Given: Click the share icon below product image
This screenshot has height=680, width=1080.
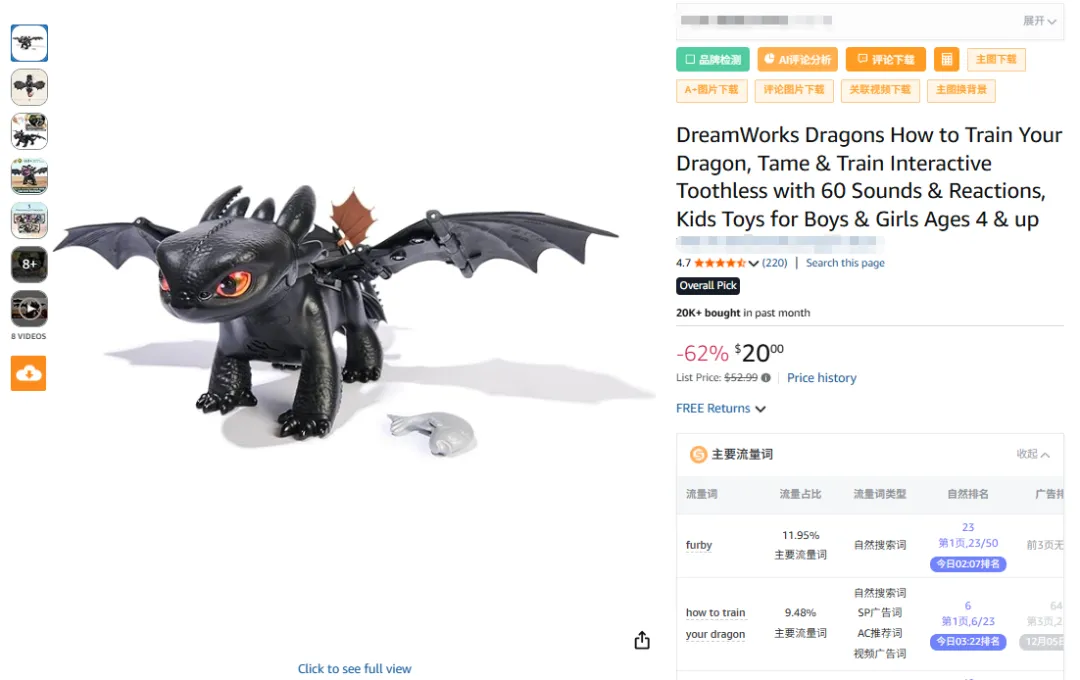Looking at the screenshot, I should coord(642,641).
